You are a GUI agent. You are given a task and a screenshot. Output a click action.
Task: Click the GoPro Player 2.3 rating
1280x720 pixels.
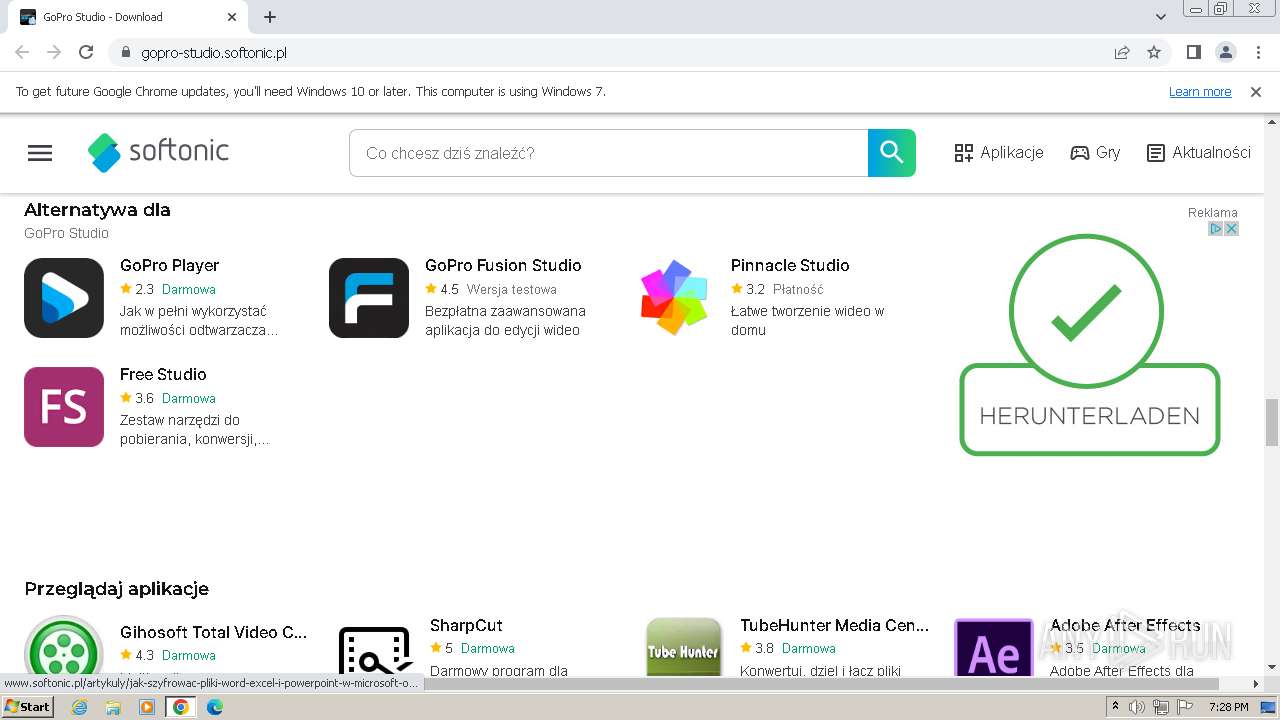[137, 289]
